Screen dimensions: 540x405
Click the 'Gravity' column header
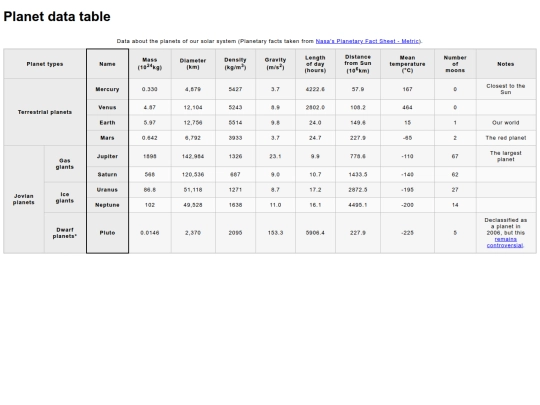pyautogui.click(x=275, y=64)
